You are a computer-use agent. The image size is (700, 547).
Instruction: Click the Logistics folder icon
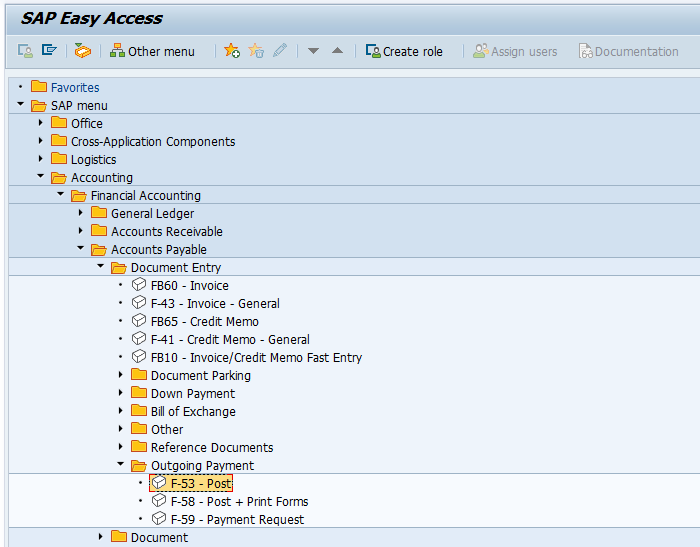click(59, 158)
